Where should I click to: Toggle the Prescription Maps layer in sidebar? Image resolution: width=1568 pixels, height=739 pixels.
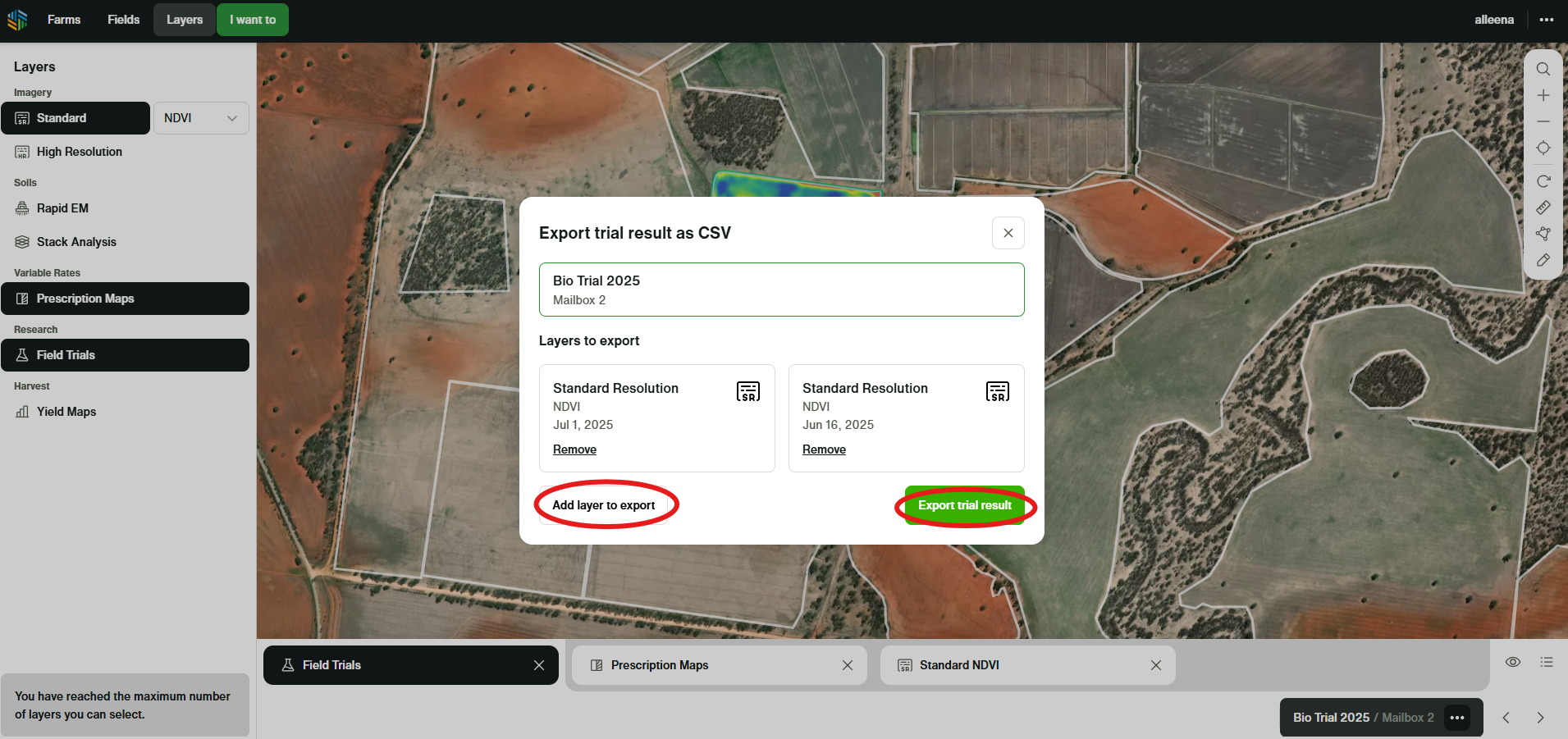point(125,299)
